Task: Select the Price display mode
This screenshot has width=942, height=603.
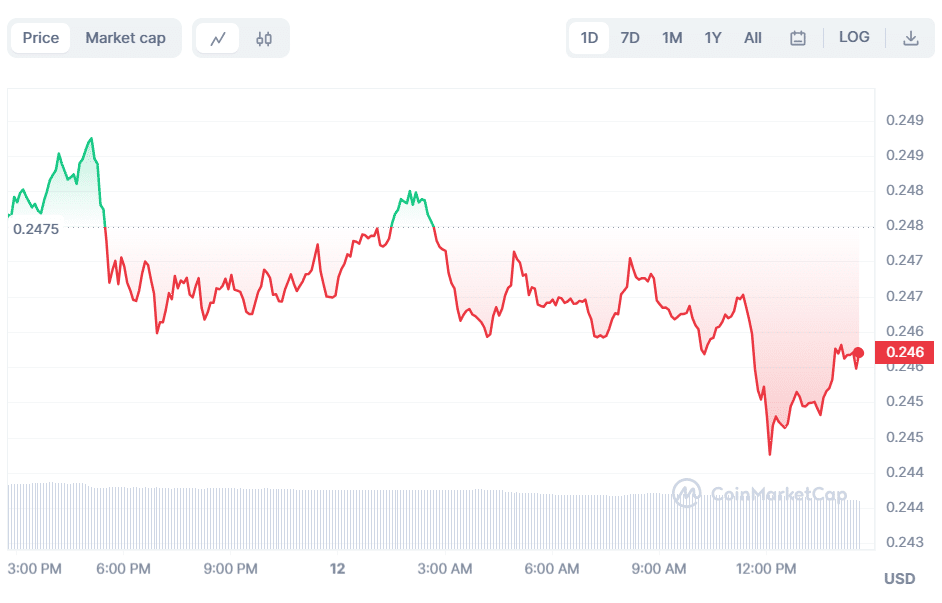Action: point(40,37)
